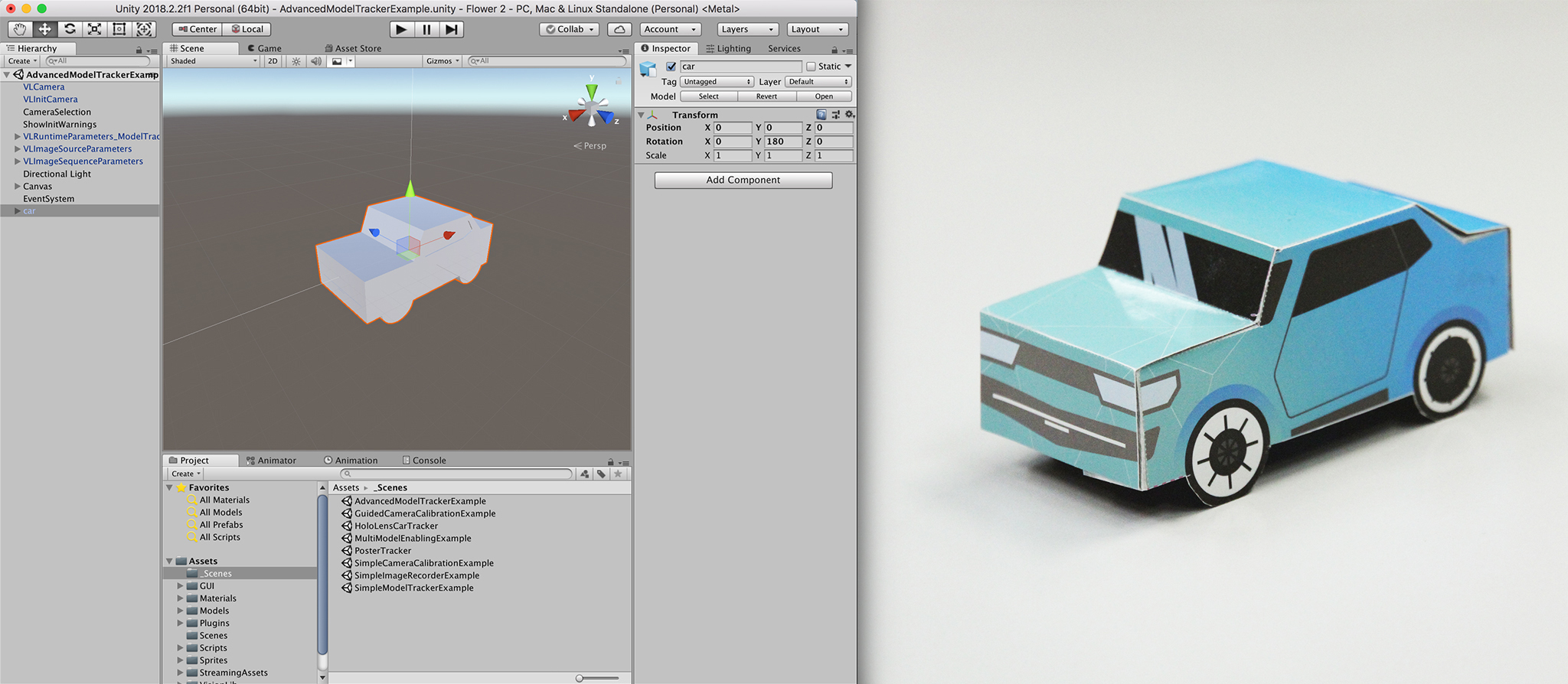Start Play mode
The height and width of the screenshot is (684, 1568).
click(401, 29)
